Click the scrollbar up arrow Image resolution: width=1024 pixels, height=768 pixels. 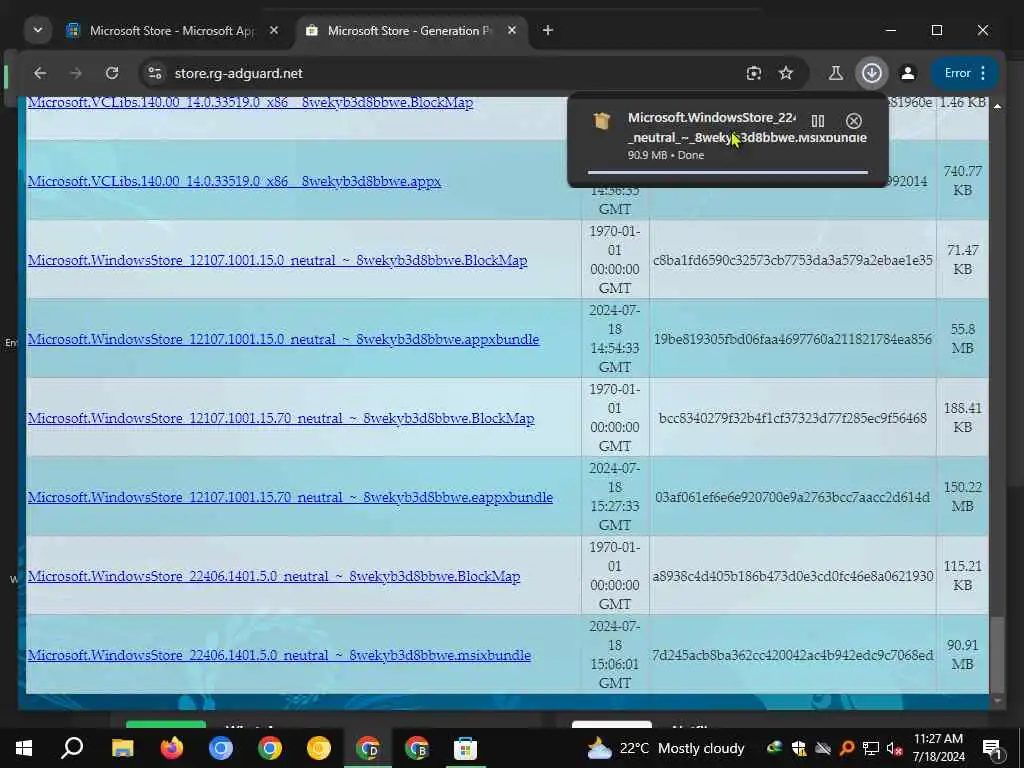tap(997, 106)
